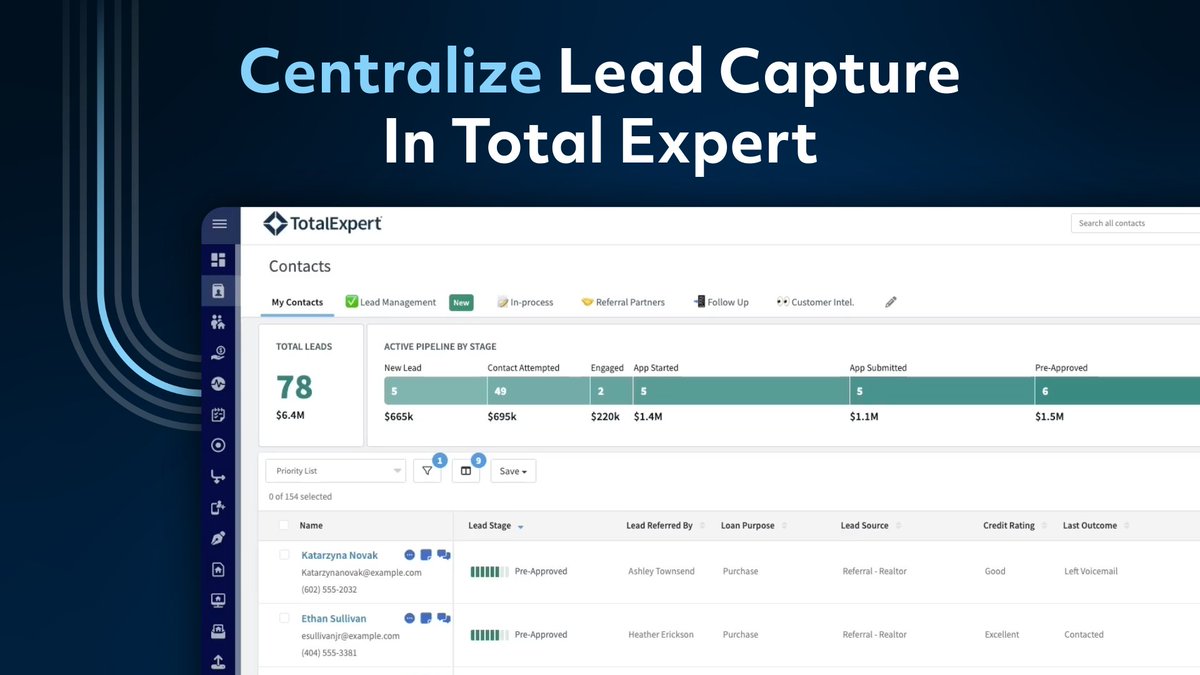Select the Pre-Approved pipeline segment
This screenshot has width=1200, height=675.
1117,391
